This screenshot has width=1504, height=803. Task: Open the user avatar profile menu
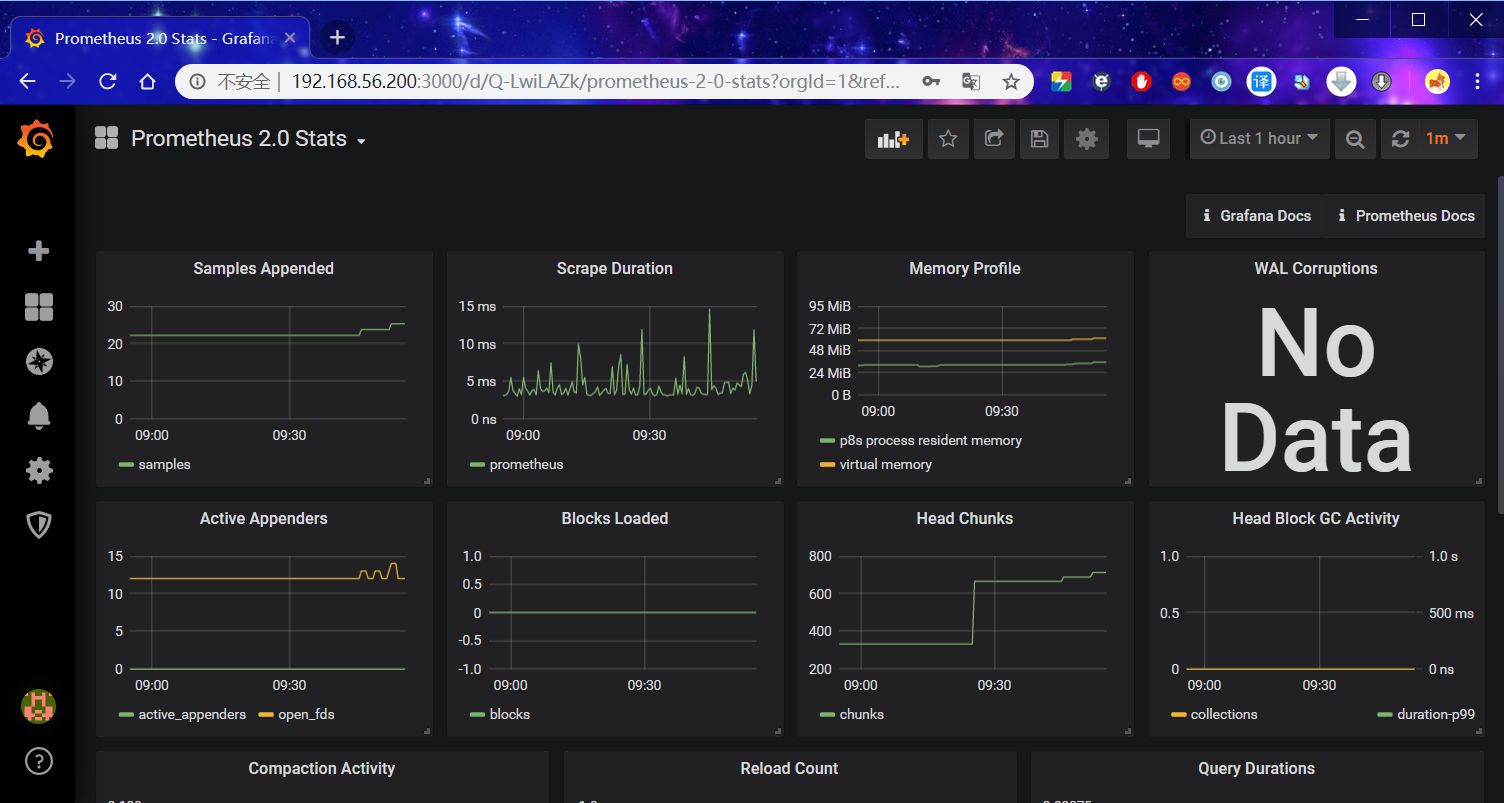point(38,706)
